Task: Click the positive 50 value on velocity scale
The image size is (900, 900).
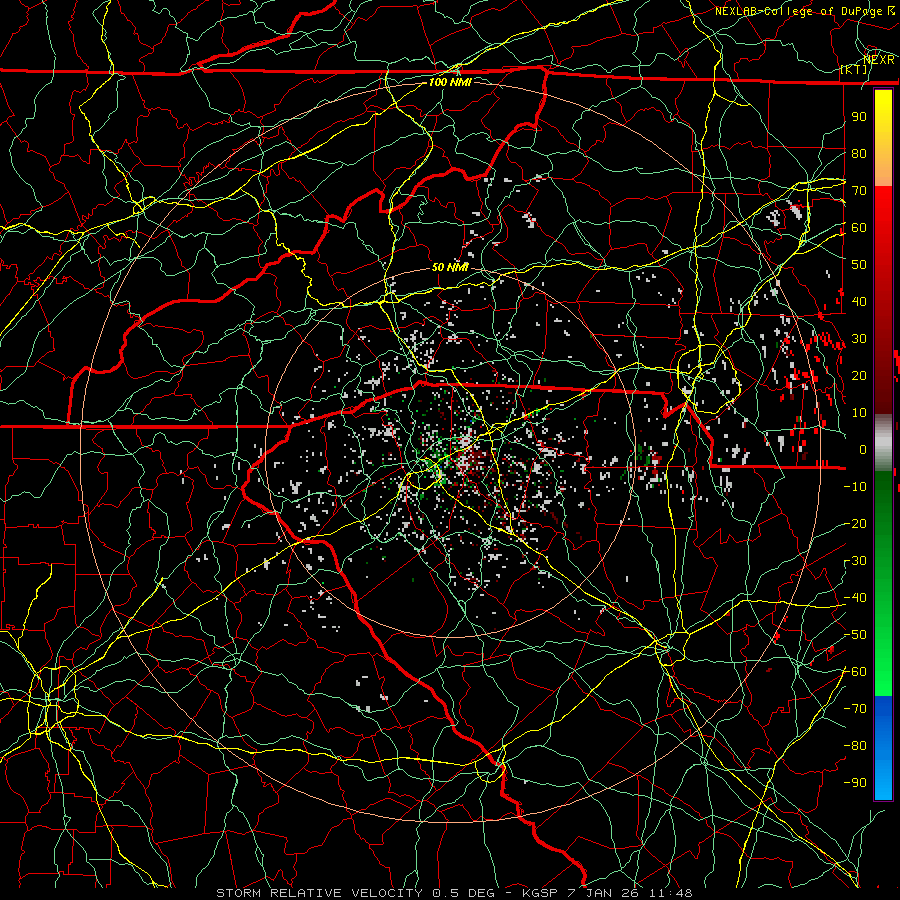Action: (859, 265)
